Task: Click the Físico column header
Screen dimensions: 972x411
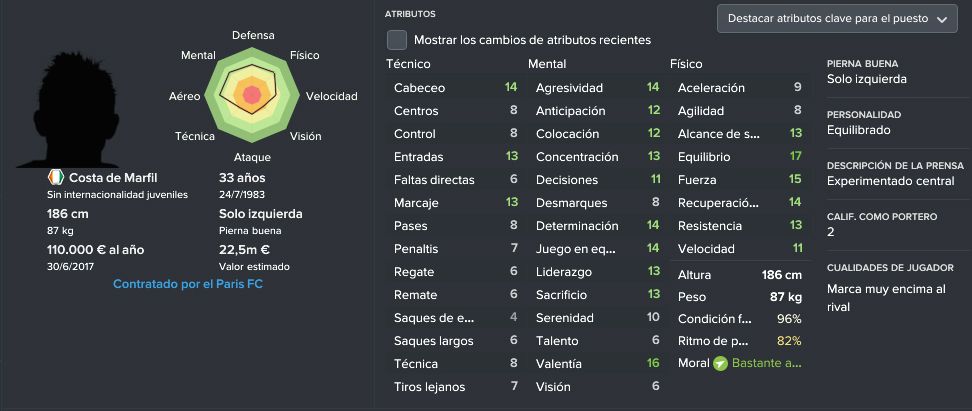Action: [686, 64]
